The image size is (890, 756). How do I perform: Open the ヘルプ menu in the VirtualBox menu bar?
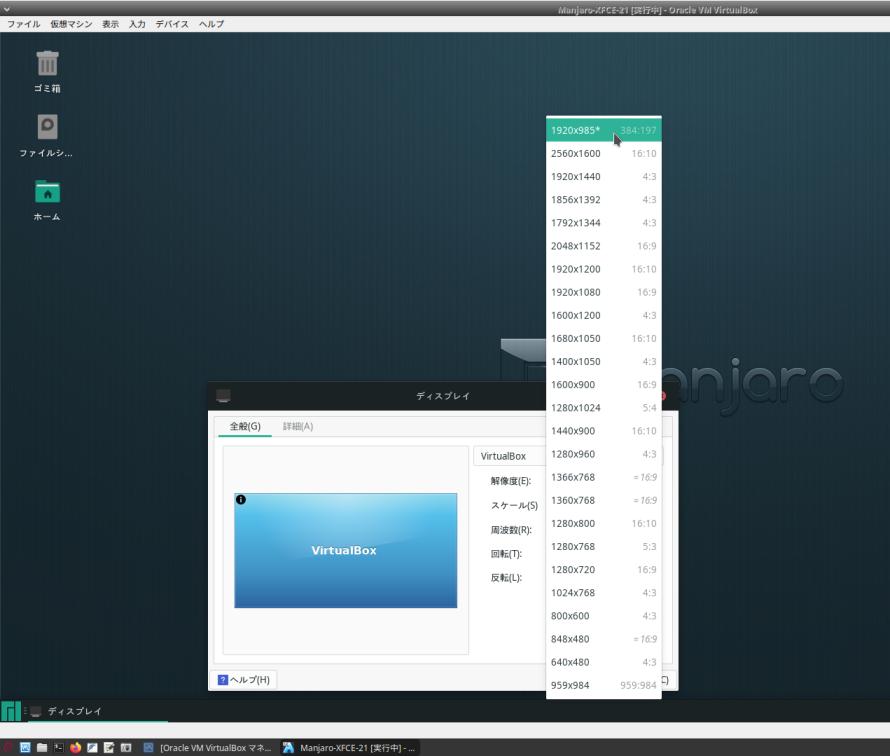click(x=211, y=24)
